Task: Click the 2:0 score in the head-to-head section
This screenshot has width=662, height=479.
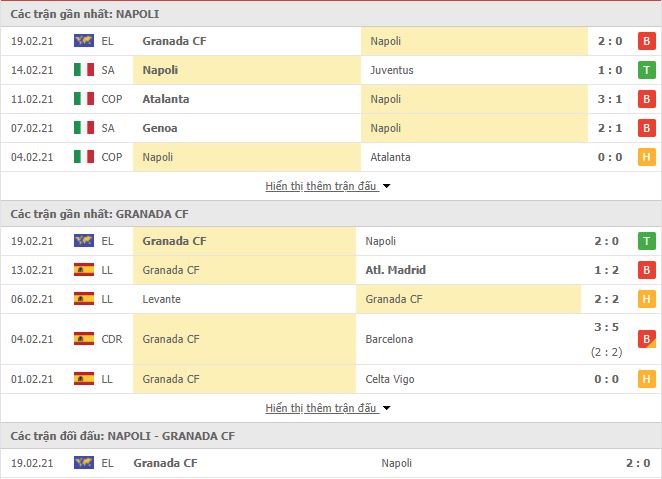Action: [638, 463]
